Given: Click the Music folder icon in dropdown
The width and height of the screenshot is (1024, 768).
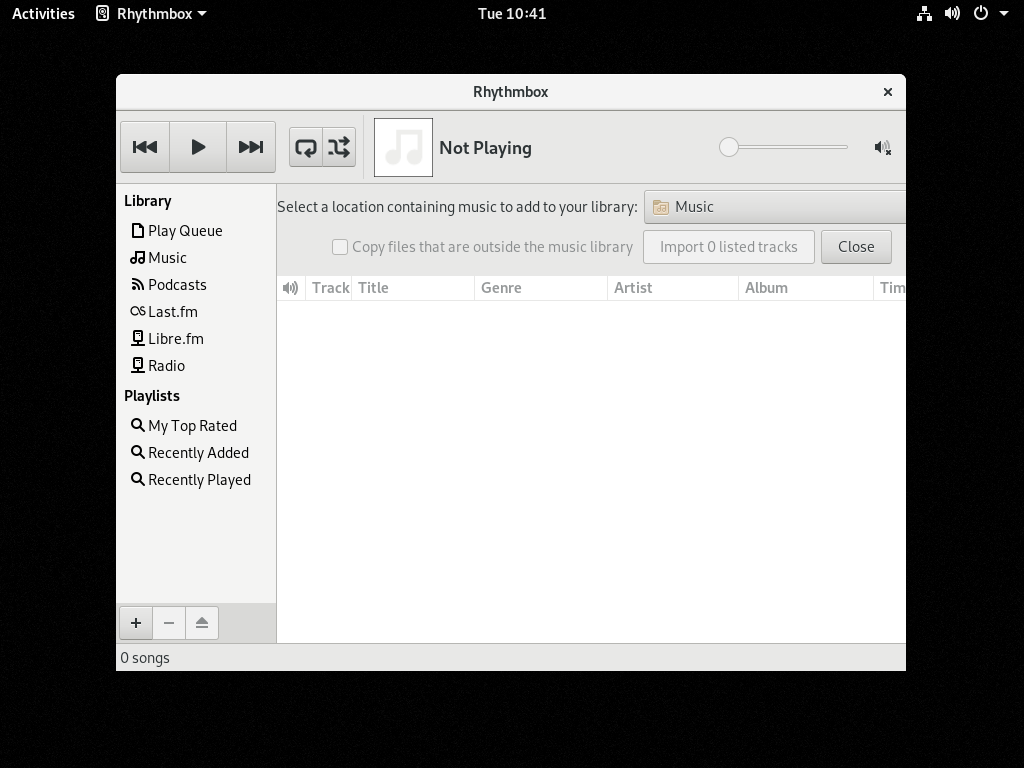Looking at the screenshot, I should click(661, 207).
